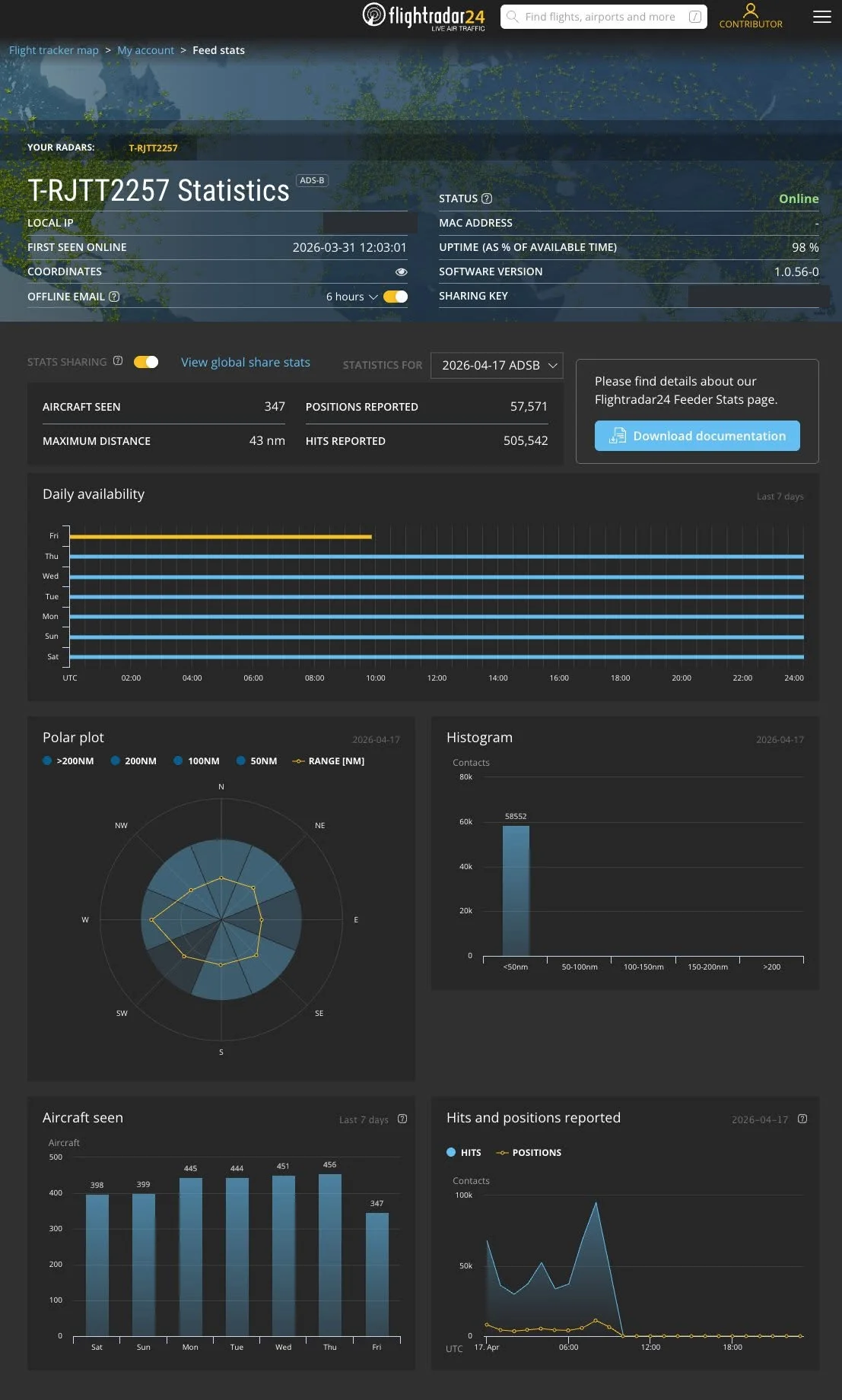
Task: Click the Feed stats breadcrumb text
Action: tap(218, 50)
